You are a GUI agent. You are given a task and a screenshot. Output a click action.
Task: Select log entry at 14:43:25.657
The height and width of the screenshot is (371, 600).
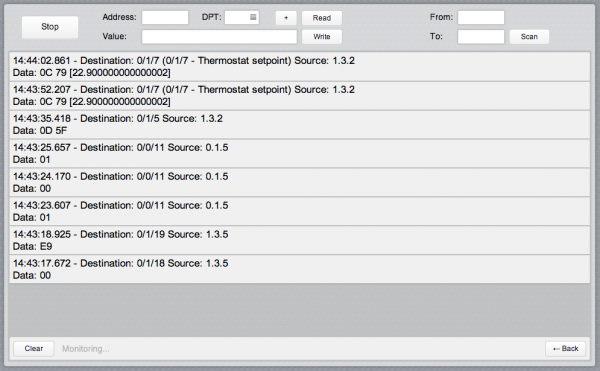point(300,153)
